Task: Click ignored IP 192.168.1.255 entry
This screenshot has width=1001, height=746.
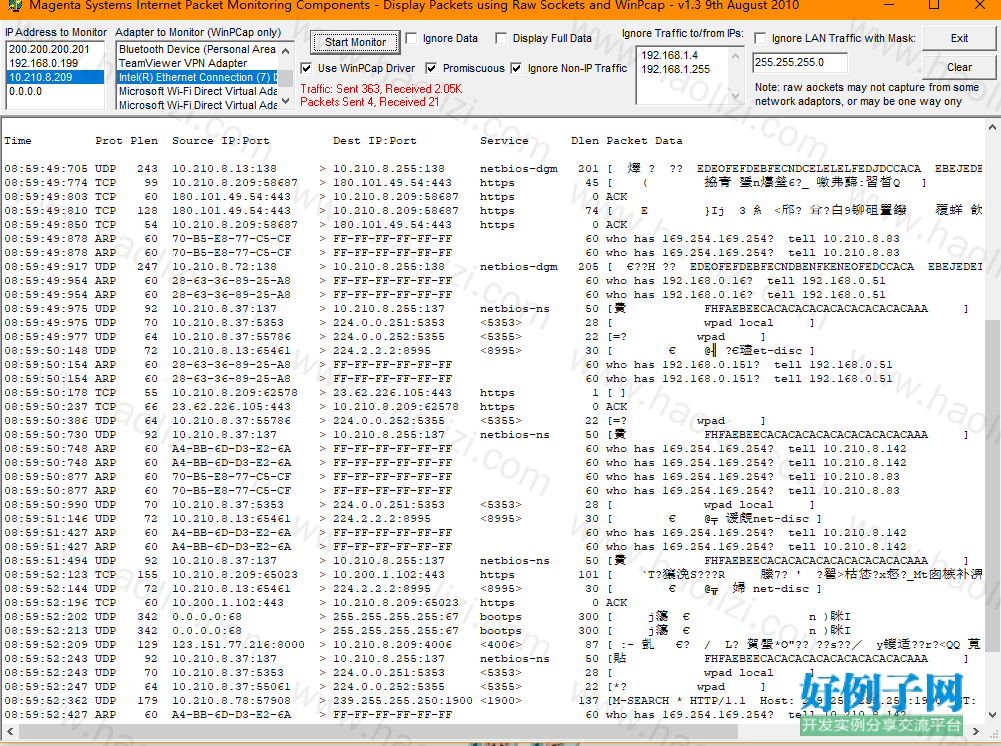Action: (x=675, y=70)
